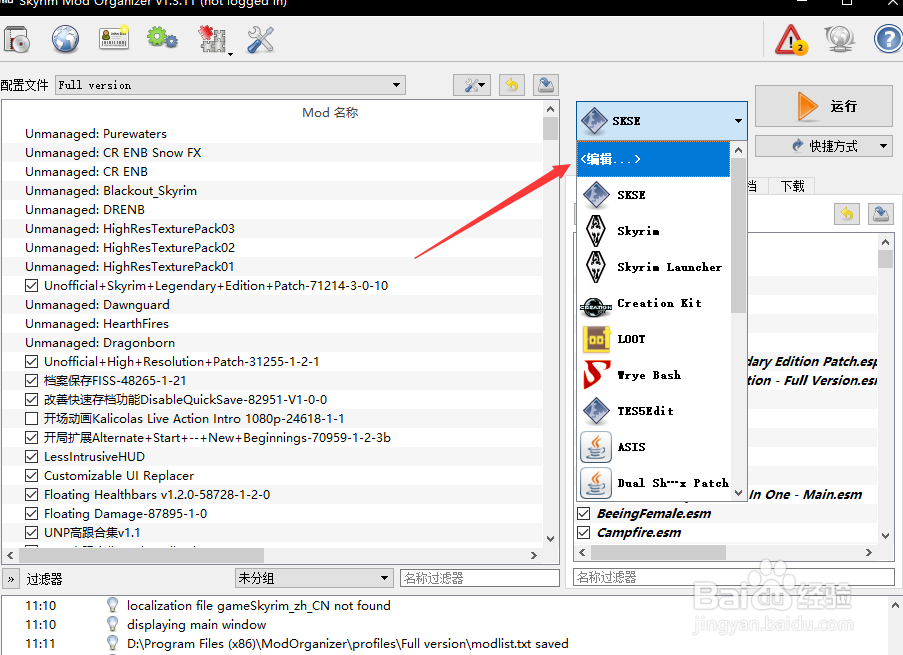The image size is (903, 655).
Task: Click plugin list name filter field
Action: [734, 577]
